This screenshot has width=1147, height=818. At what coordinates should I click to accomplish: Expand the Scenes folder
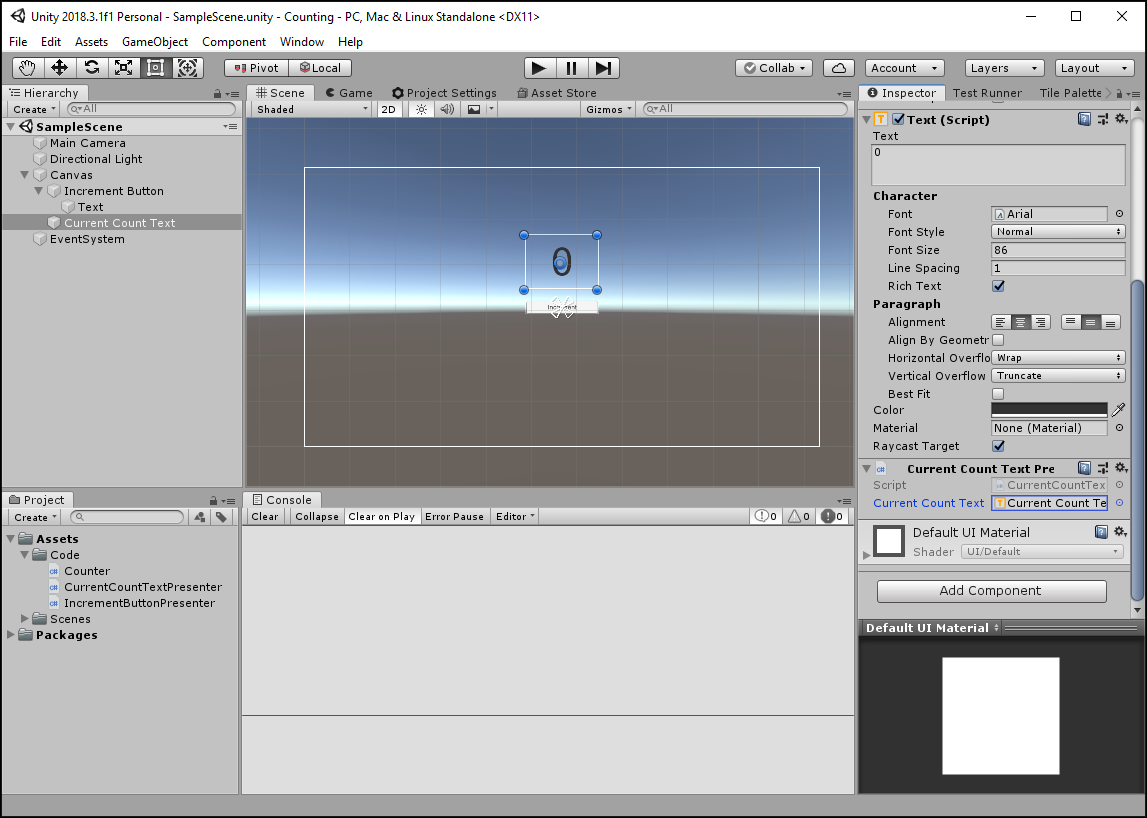pos(24,619)
